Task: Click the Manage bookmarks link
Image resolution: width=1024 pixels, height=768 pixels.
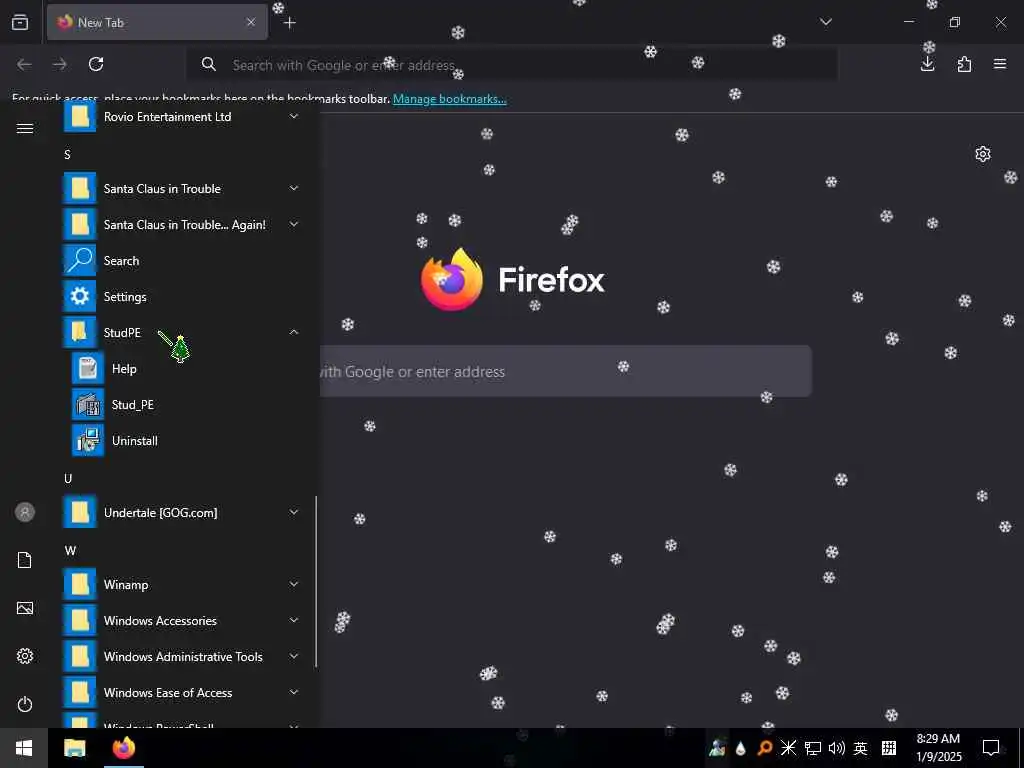Action: (x=449, y=99)
